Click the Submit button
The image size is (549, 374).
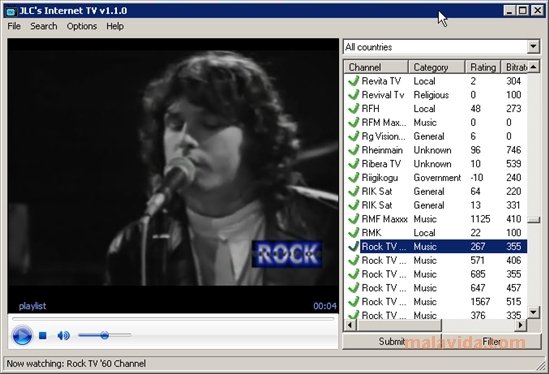coord(392,341)
